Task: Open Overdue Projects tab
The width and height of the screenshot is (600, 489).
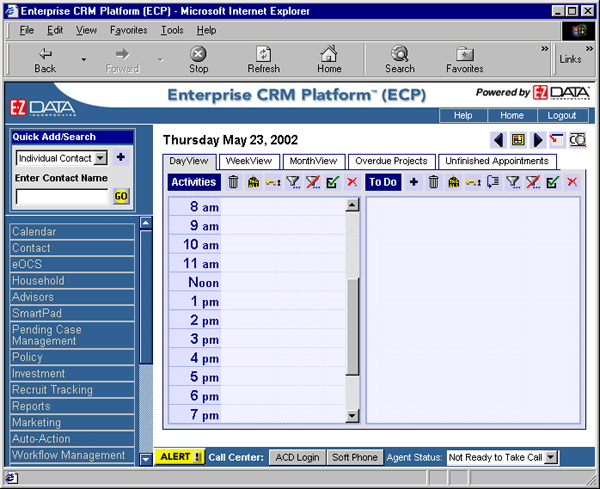Action: coord(391,161)
